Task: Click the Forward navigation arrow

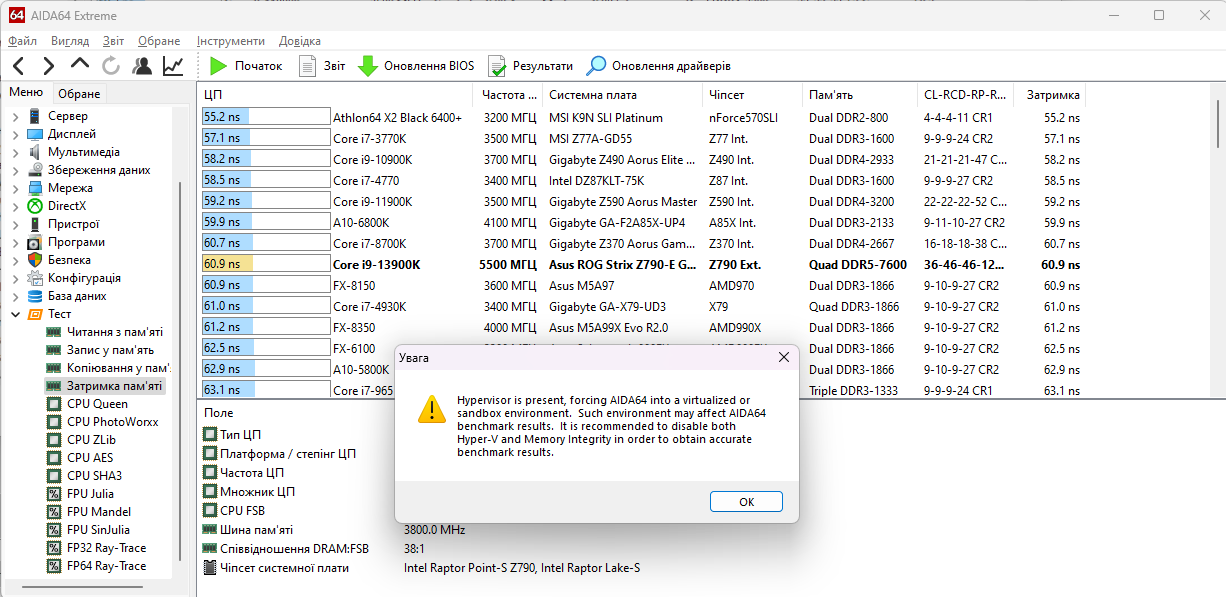Action: click(x=48, y=66)
